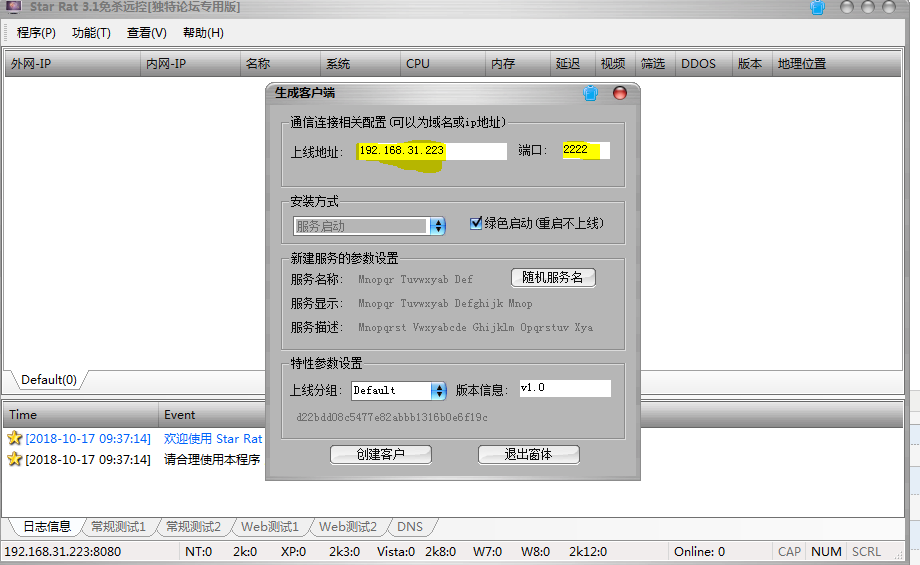Click the 端口 field showing 2222
Viewport: 920px width, 565px height.
pos(586,150)
